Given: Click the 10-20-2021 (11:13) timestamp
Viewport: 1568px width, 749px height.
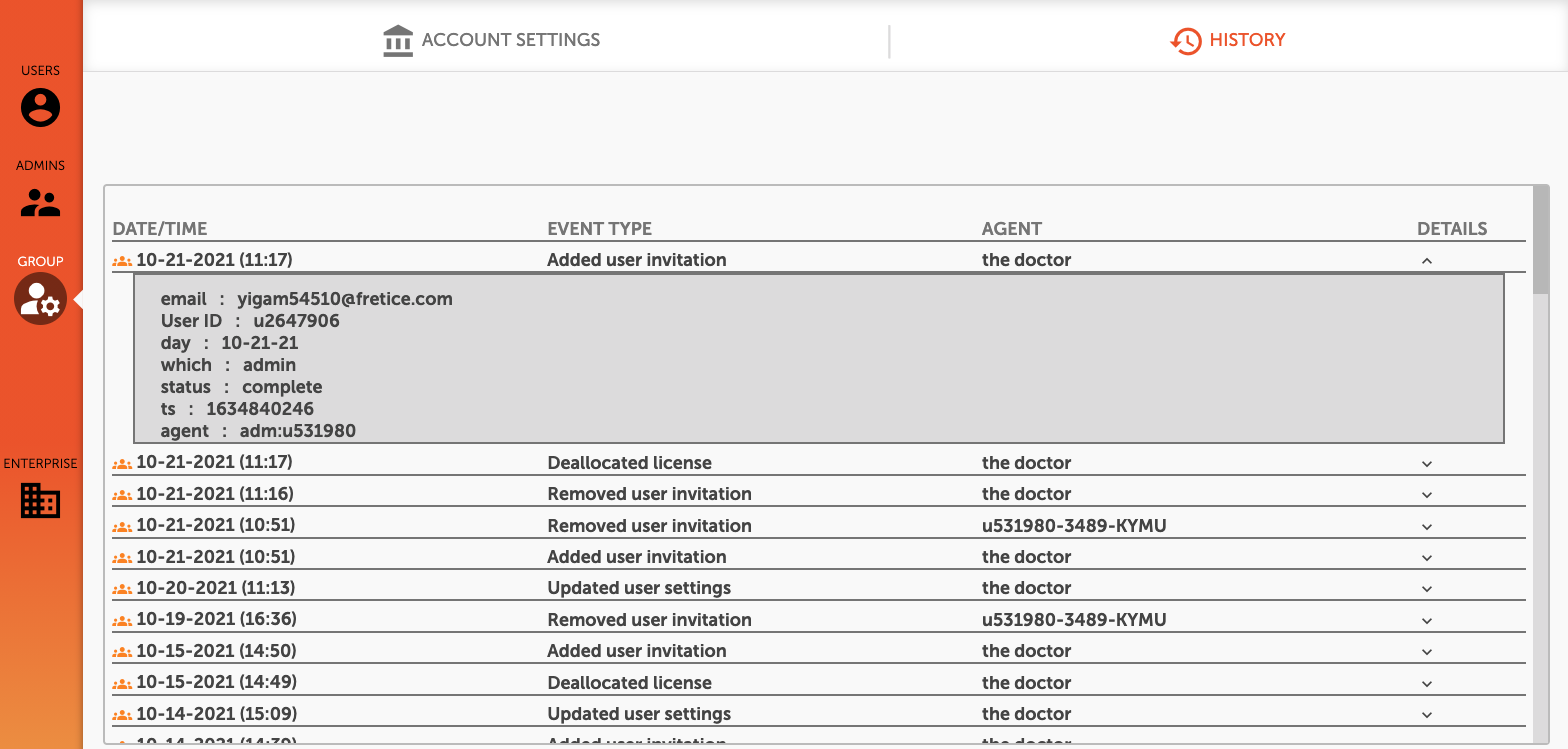Looking at the screenshot, I should coord(215,588).
